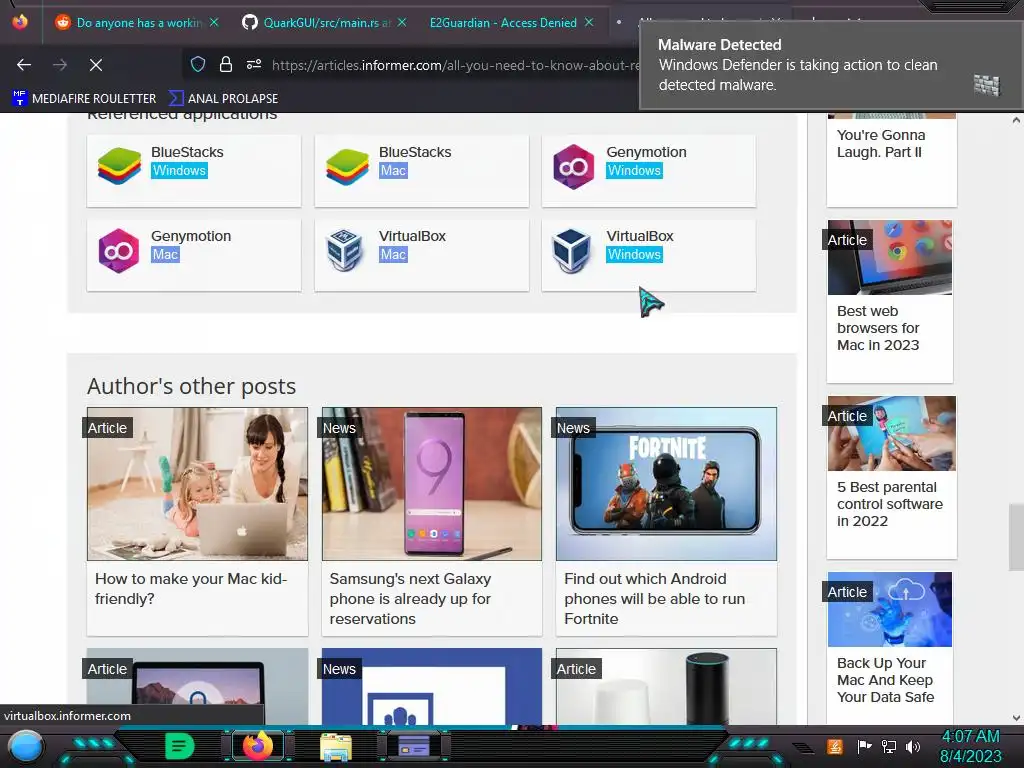Open sidebar '5 Best parental control software'
Screen dimensions: 1024x768
click(889, 504)
